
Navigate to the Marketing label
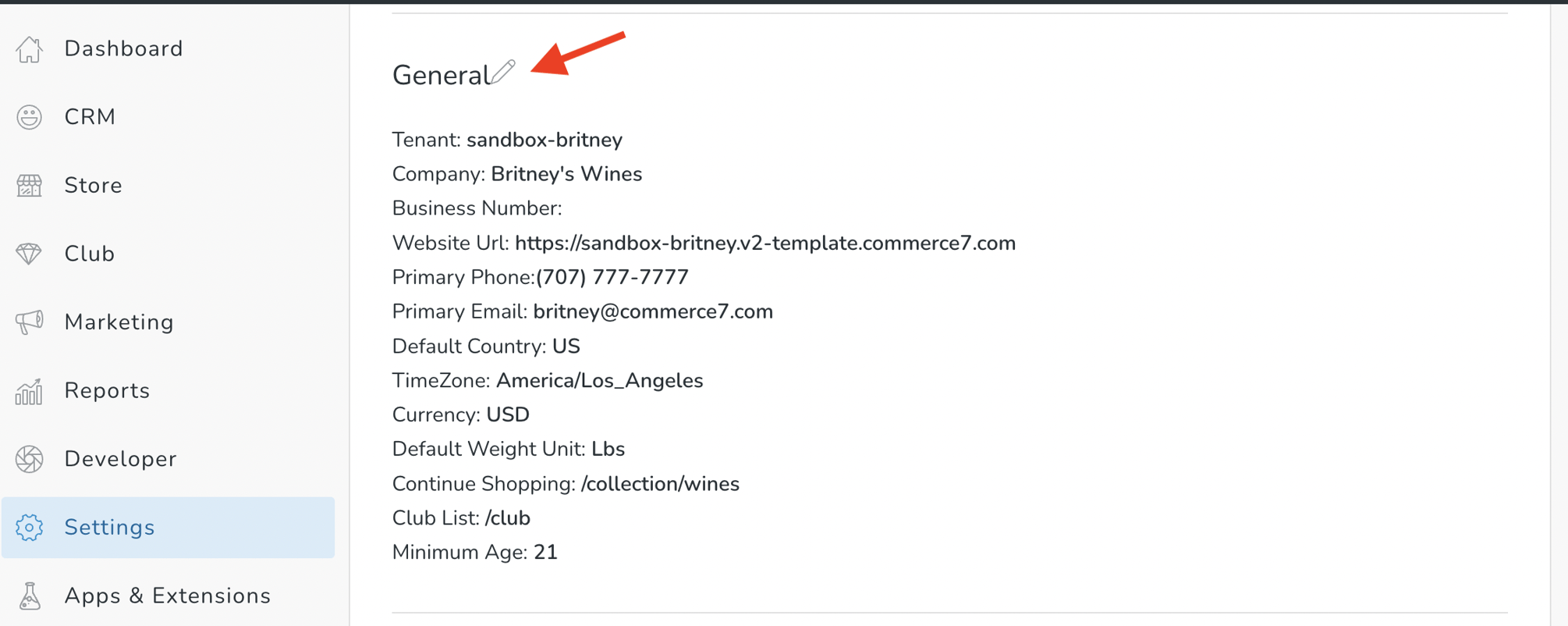point(119,322)
